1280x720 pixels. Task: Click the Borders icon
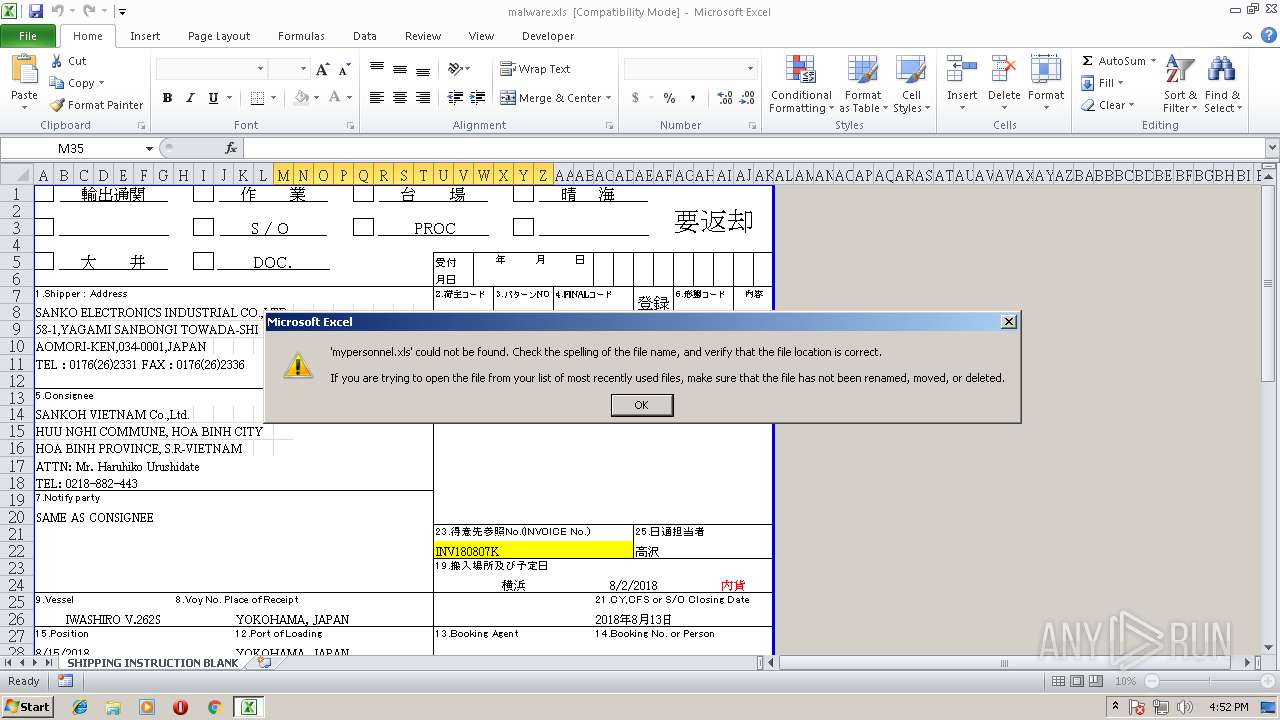[x=257, y=98]
